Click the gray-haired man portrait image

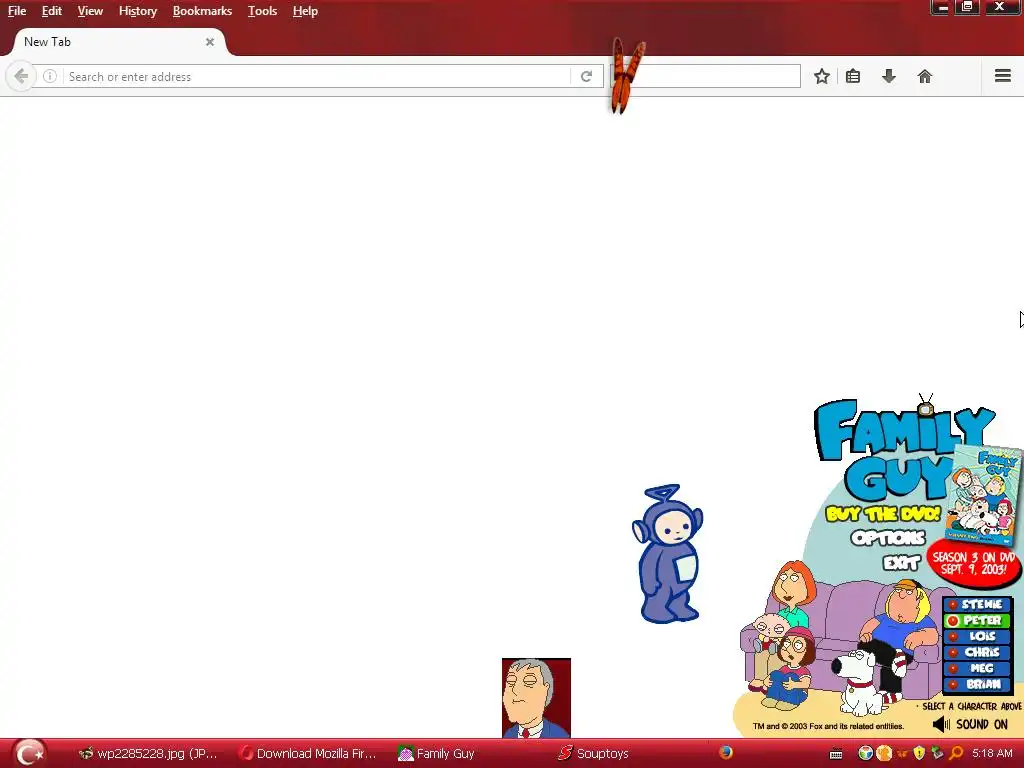click(536, 697)
